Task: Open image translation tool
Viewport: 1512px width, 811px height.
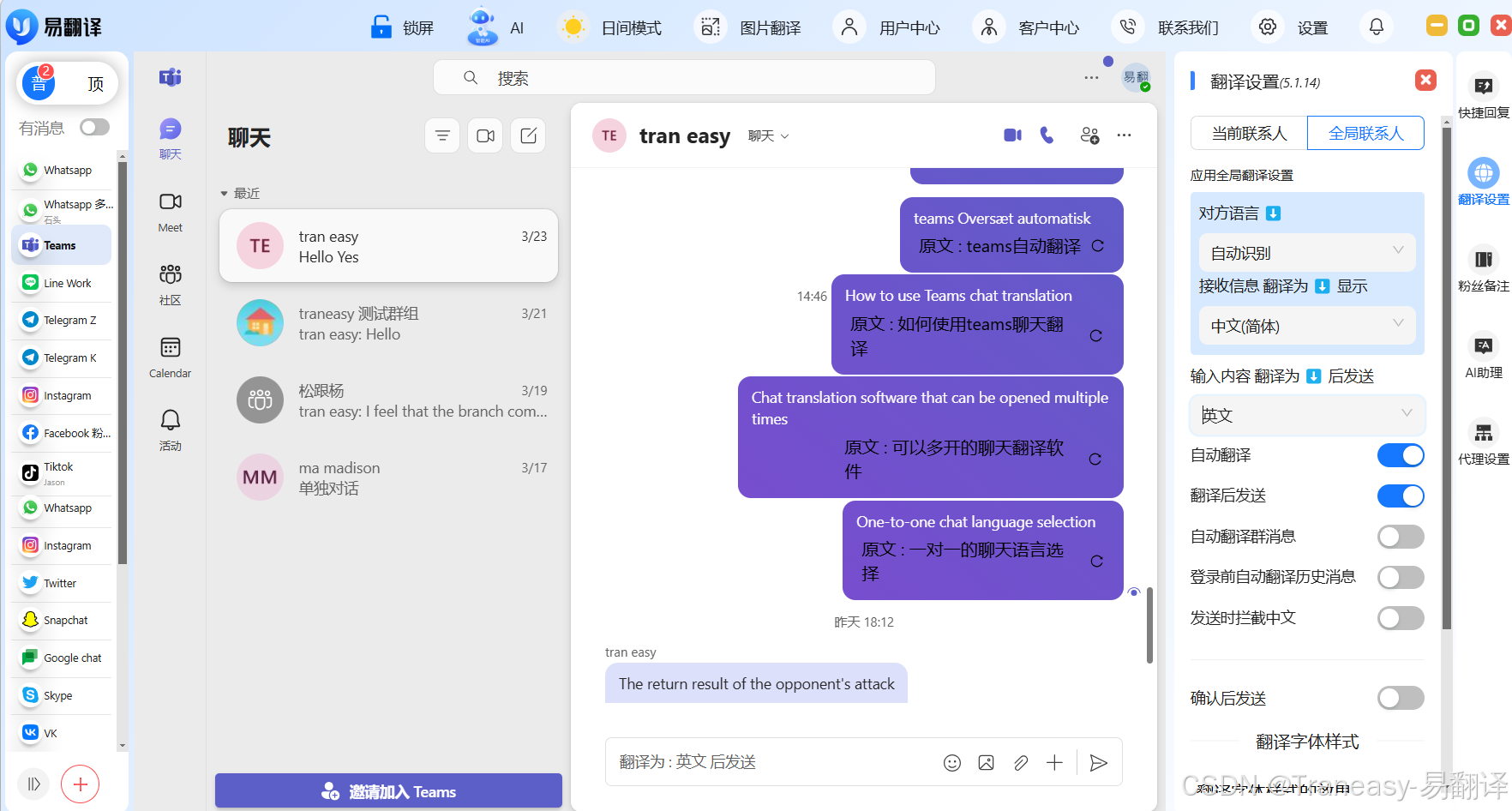Action: point(710,27)
